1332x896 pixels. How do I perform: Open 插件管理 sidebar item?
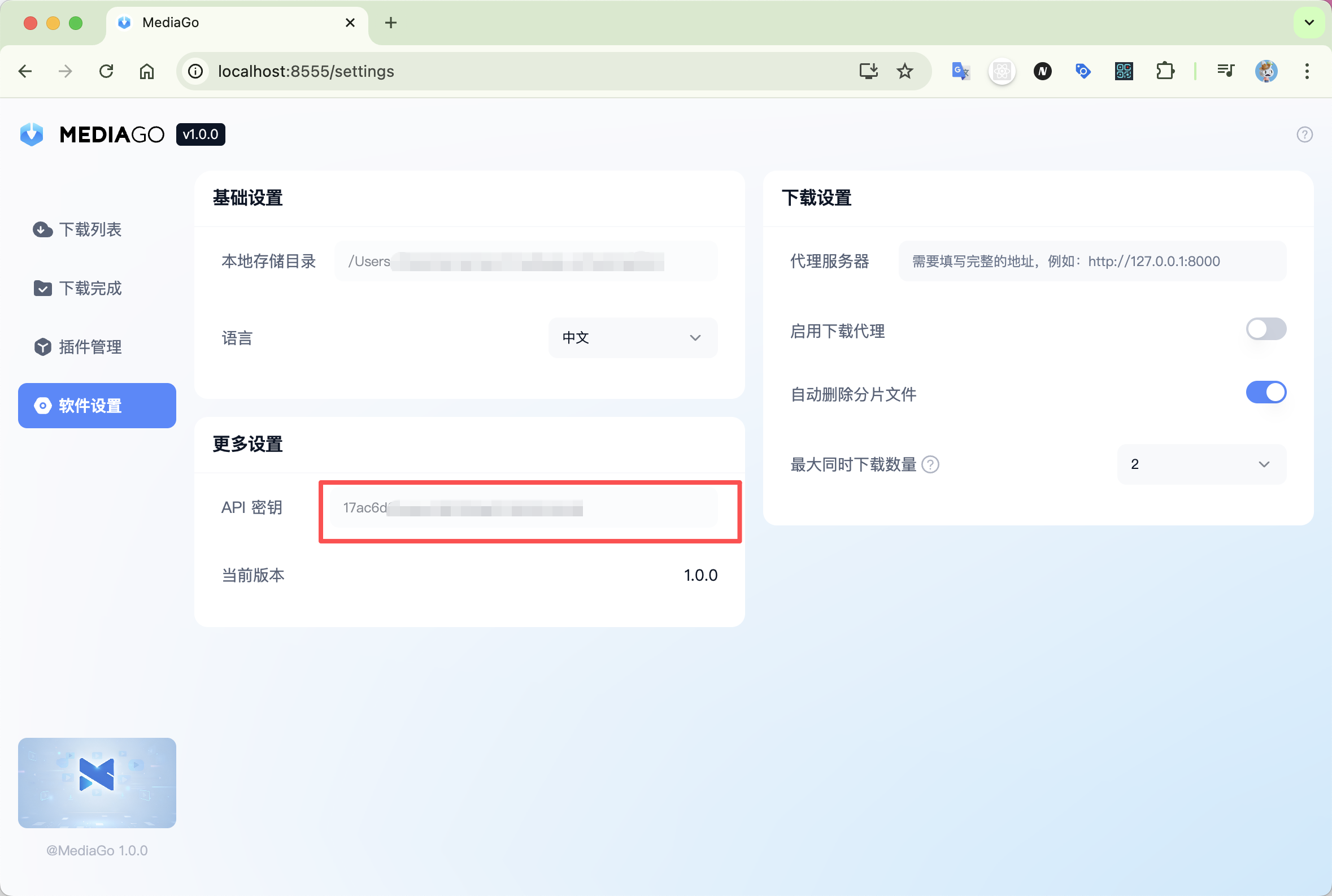90,347
